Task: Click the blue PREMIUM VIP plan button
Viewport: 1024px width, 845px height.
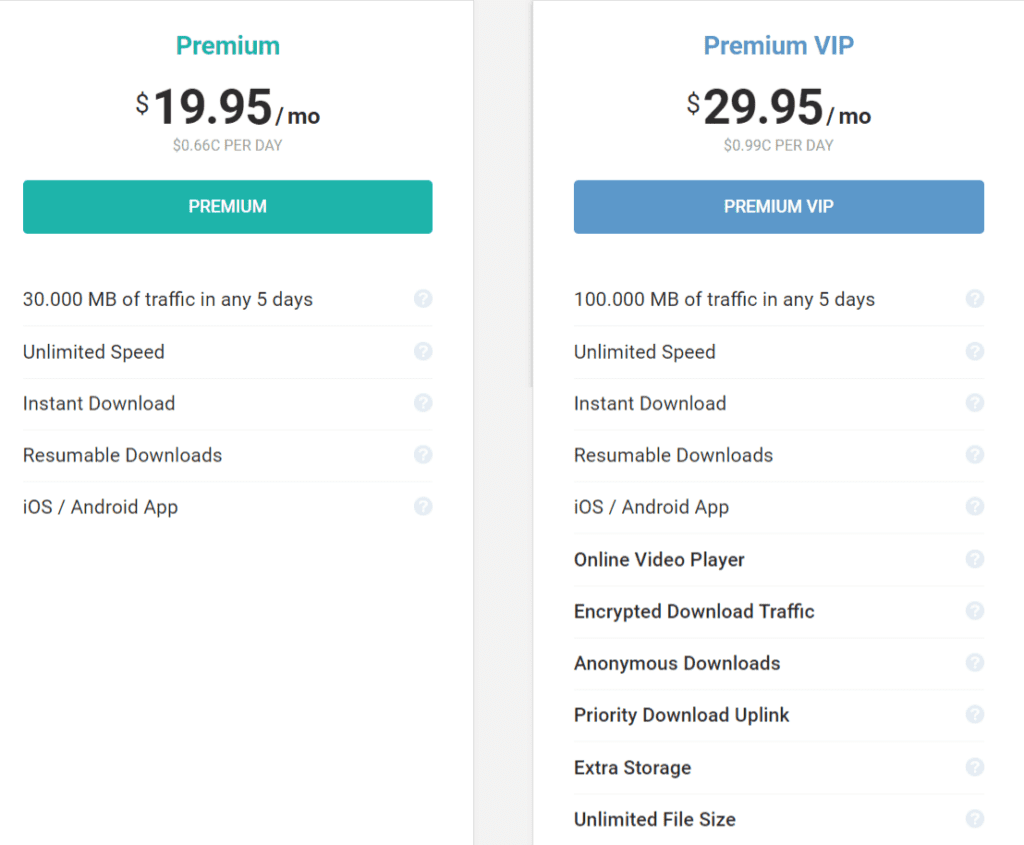Action: [x=778, y=207]
